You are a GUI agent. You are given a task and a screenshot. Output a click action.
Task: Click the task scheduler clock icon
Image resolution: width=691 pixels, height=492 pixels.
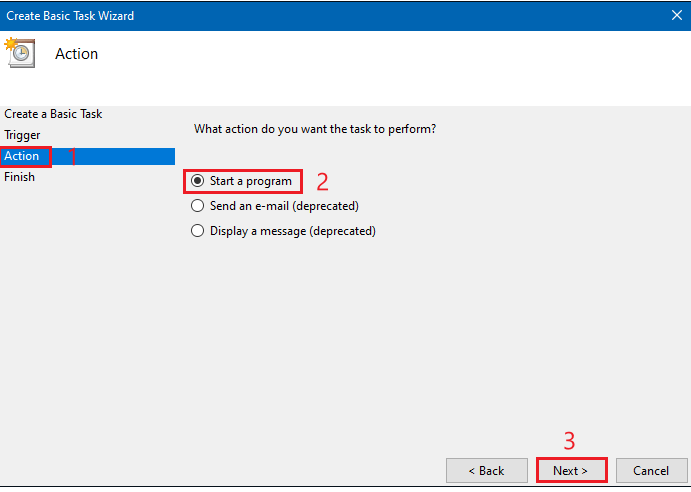tap(20, 53)
